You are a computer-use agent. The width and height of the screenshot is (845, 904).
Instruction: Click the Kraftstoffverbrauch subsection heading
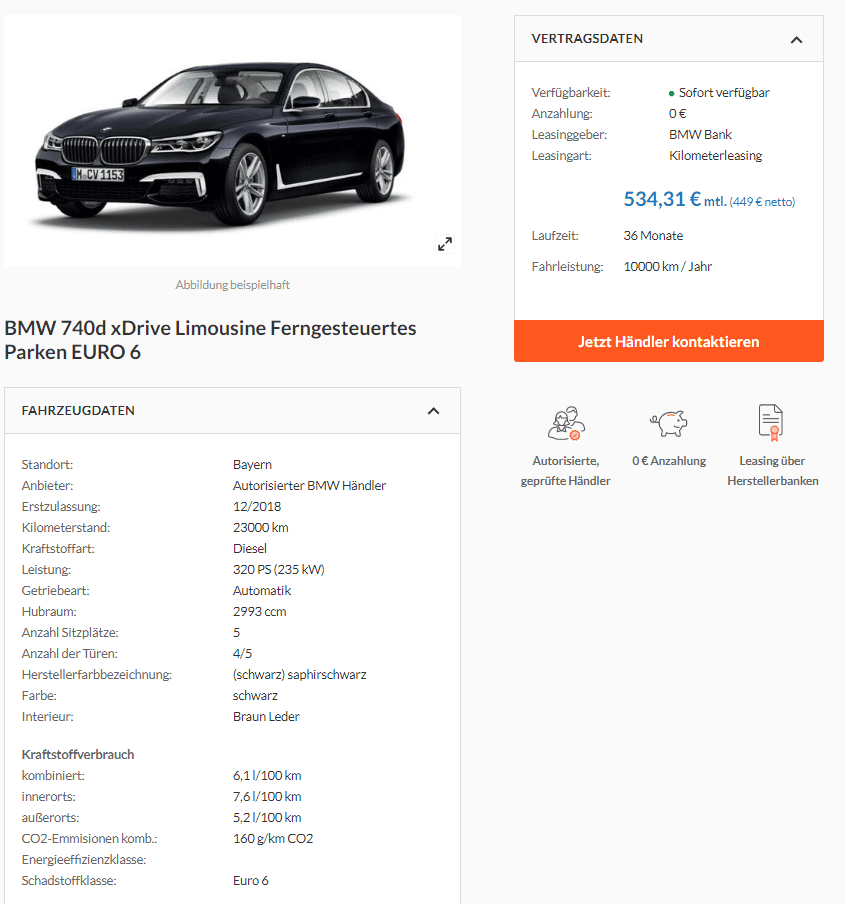tap(78, 755)
